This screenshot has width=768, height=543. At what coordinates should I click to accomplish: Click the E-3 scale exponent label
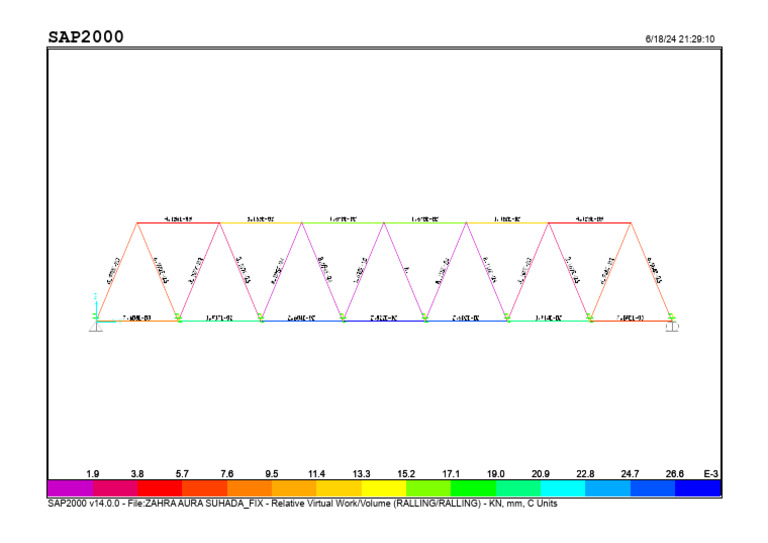711,473
